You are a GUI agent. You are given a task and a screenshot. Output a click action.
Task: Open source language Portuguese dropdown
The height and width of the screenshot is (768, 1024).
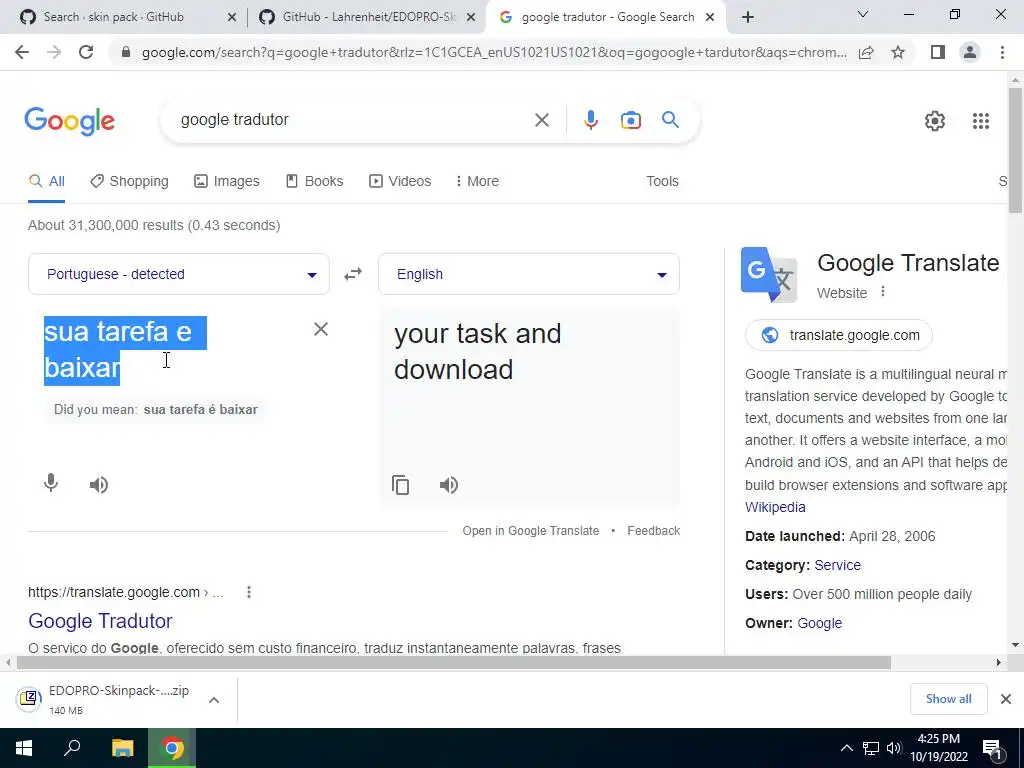(178, 274)
